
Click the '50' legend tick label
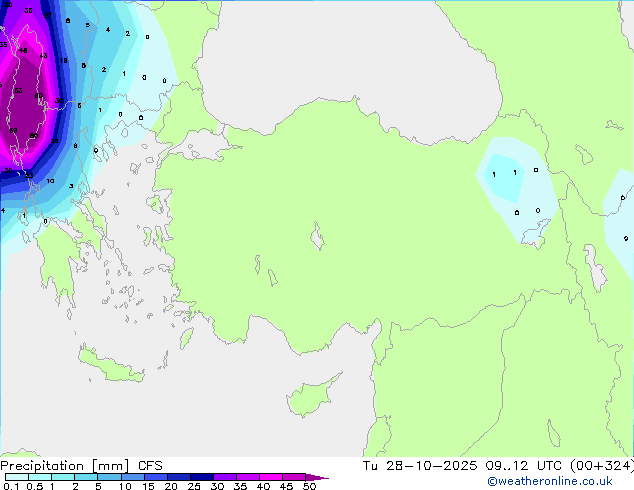(x=309, y=486)
